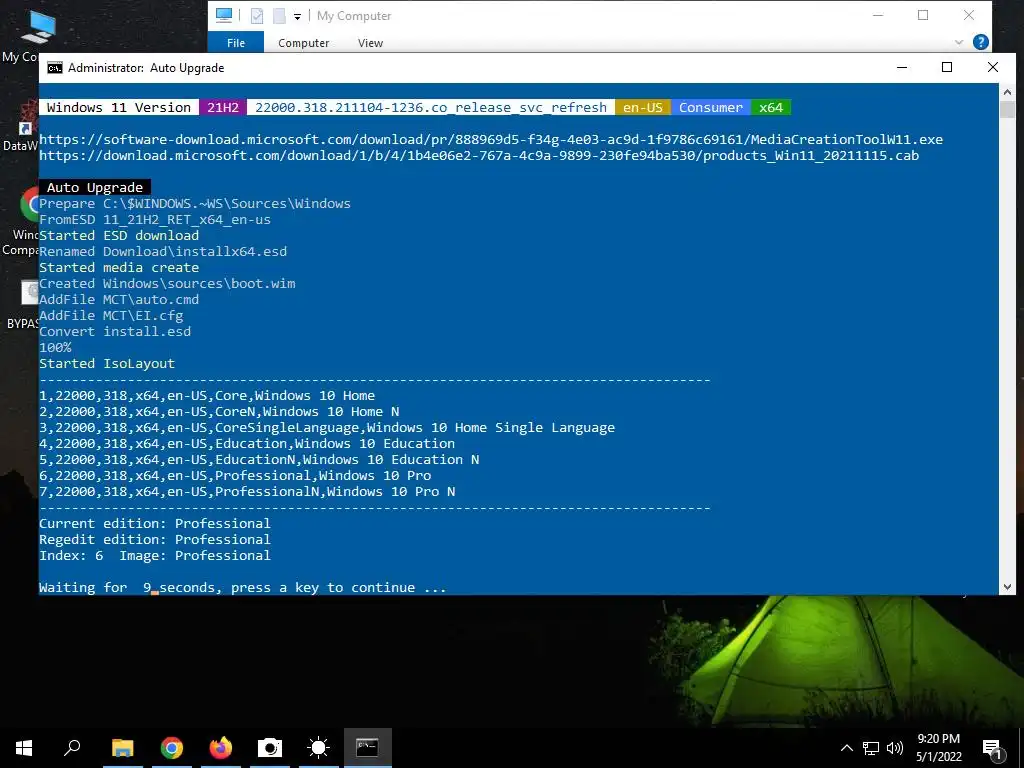1024x768 pixels.
Task: Close the Auto Upgrade console window
Action: coord(993,67)
